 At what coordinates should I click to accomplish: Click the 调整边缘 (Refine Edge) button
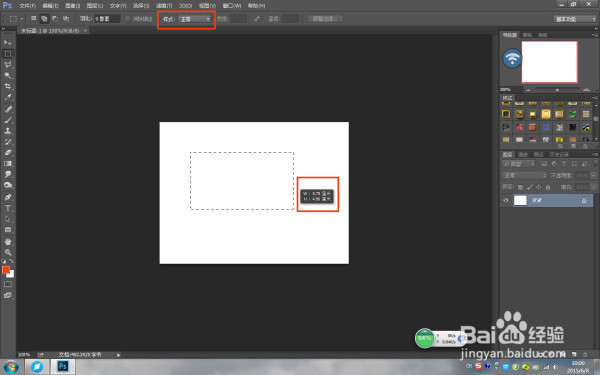click(325, 19)
